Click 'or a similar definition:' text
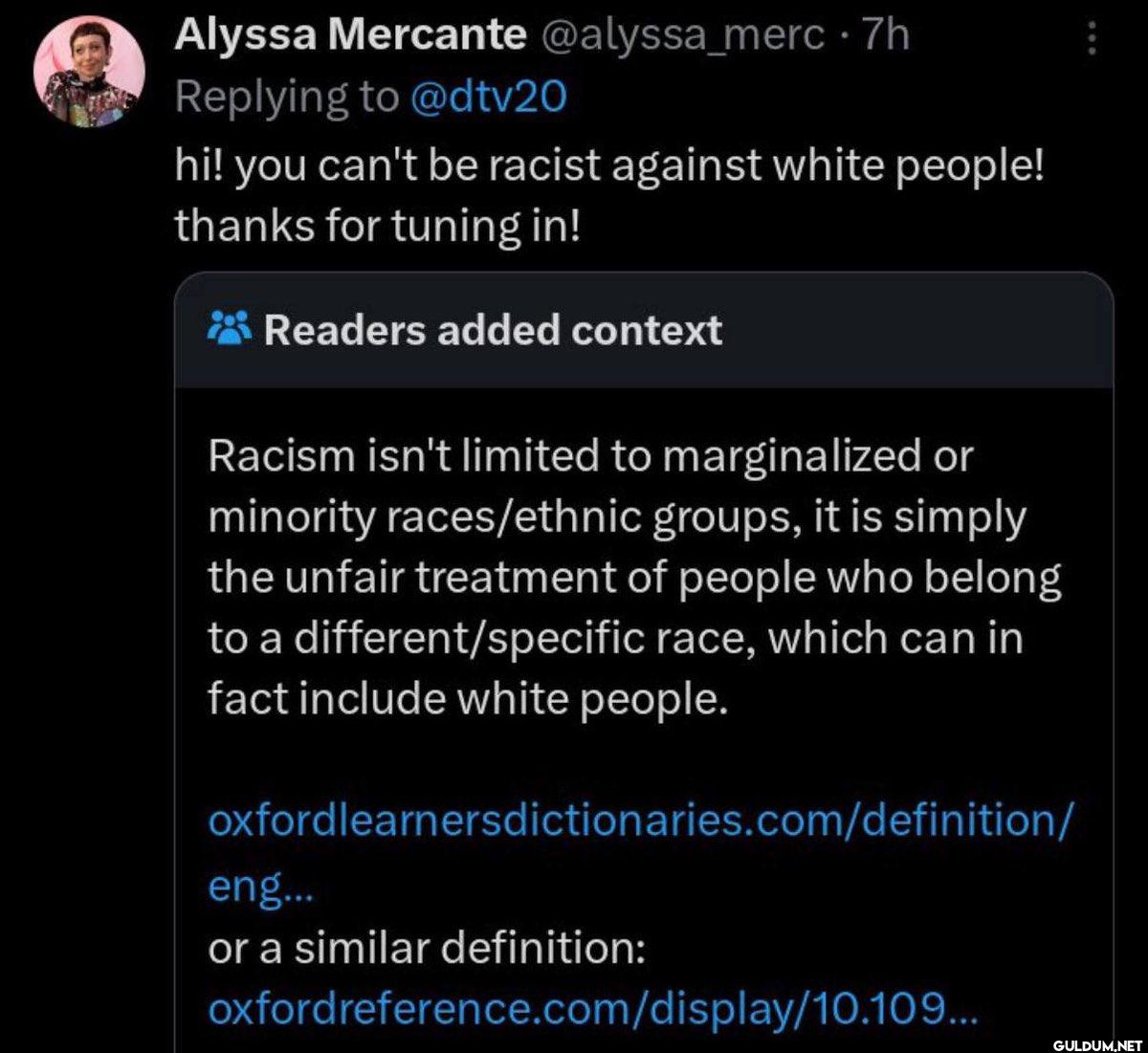The image size is (1148, 1053). (427, 949)
